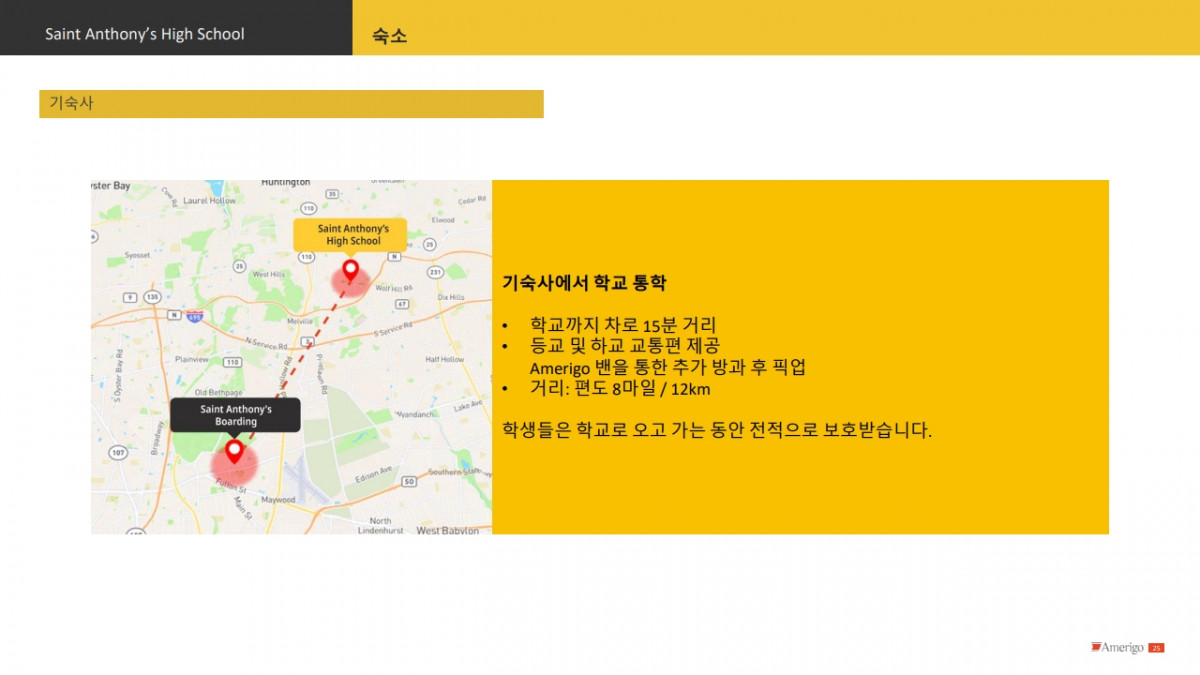The width and height of the screenshot is (1200, 675).
Task: Click the Saint Anthony's High School header text
Action: pos(145,34)
